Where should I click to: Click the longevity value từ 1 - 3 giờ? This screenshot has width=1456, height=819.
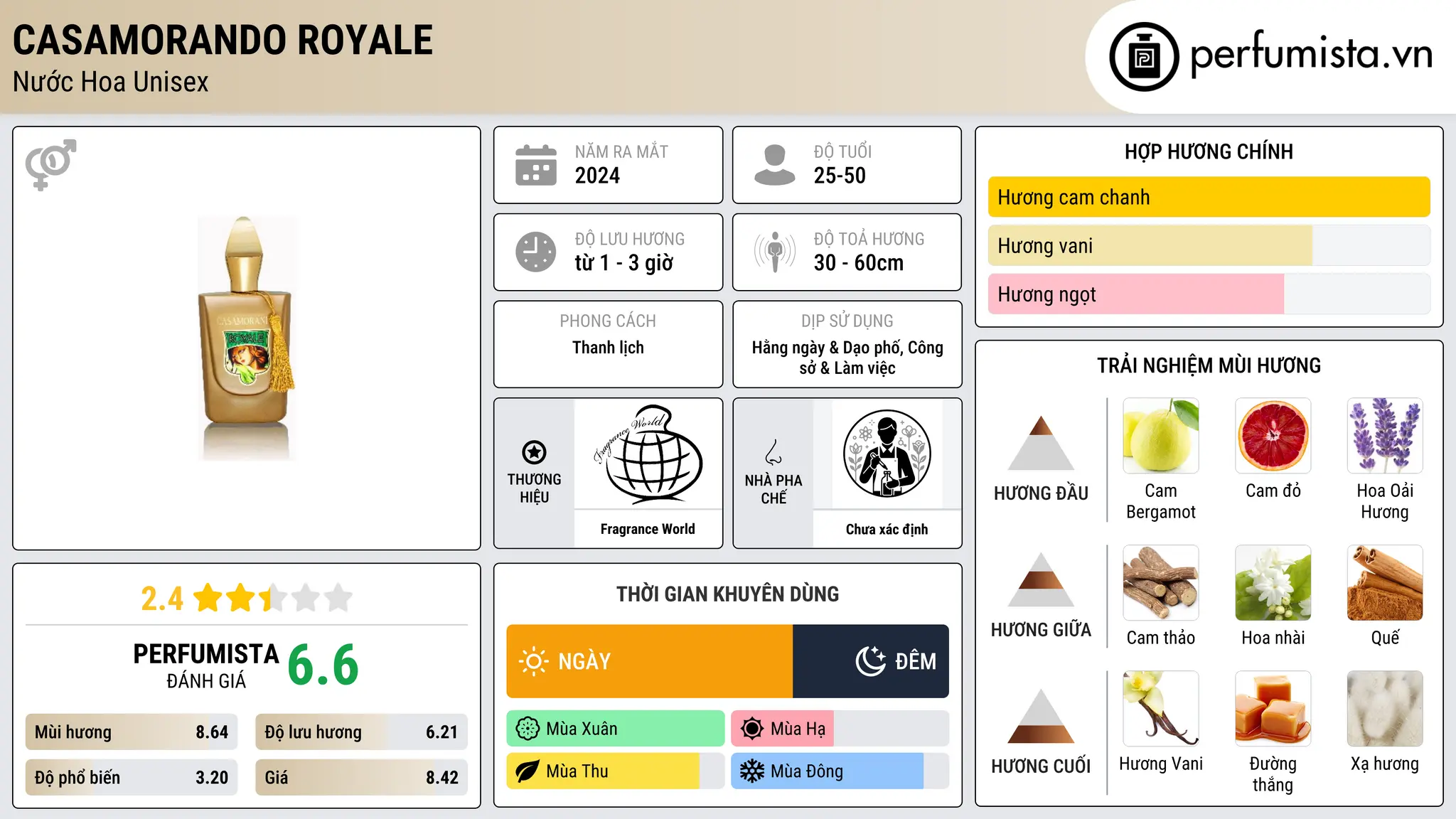[x=624, y=263]
